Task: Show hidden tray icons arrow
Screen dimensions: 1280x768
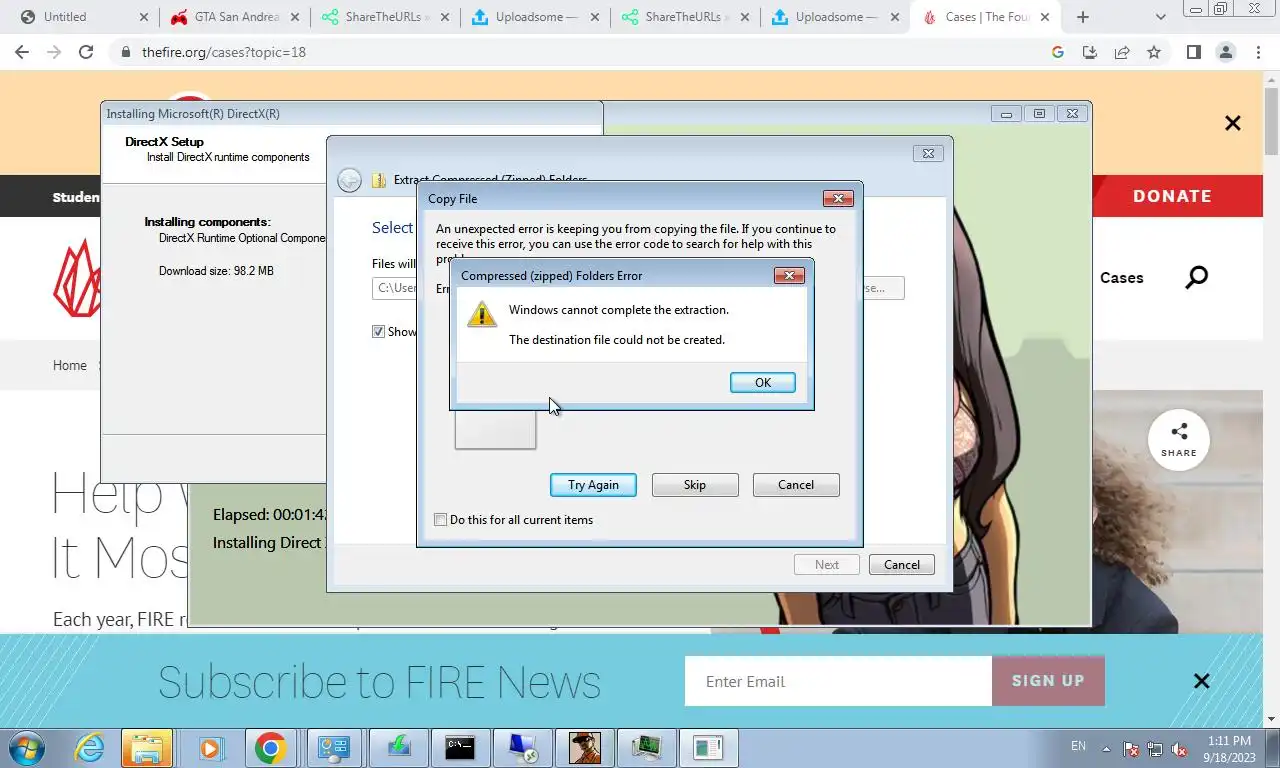Action: [x=1106, y=748]
